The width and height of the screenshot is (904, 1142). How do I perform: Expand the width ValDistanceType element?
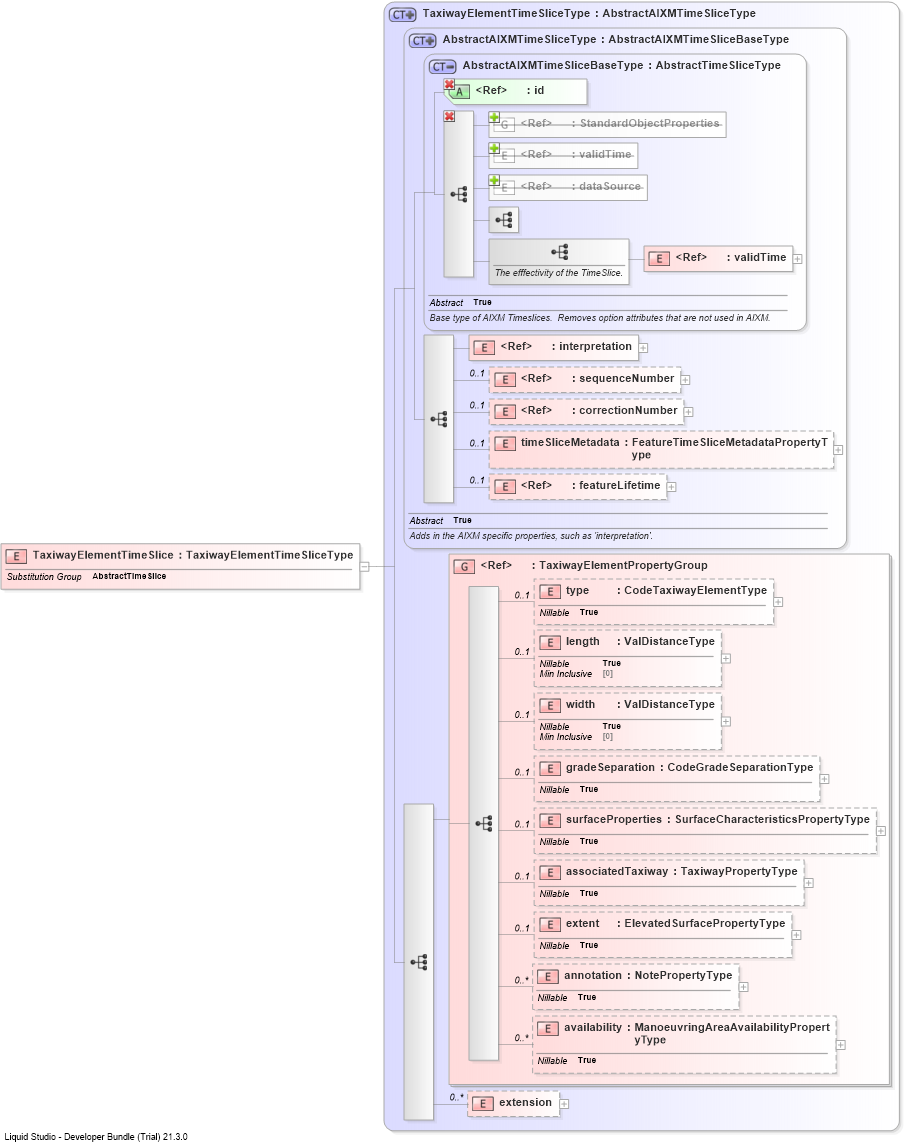click(x=726, y=721)
